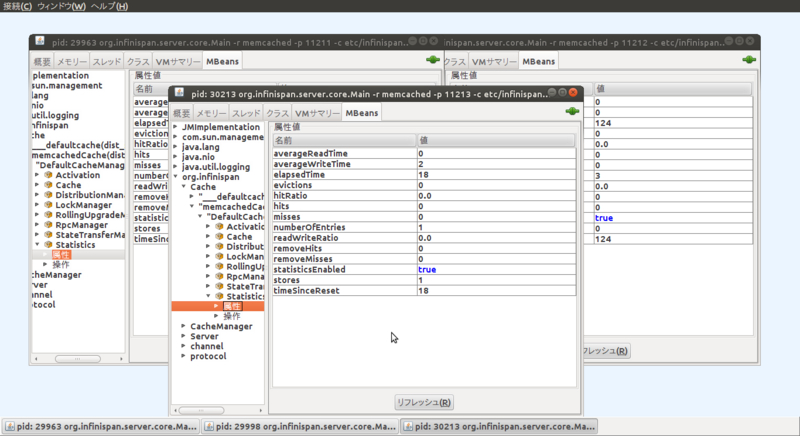Select LockManager bean icon in pid 29963 tree
The width and height of the screenshot is (800, 436).
[x=48, y=204]
